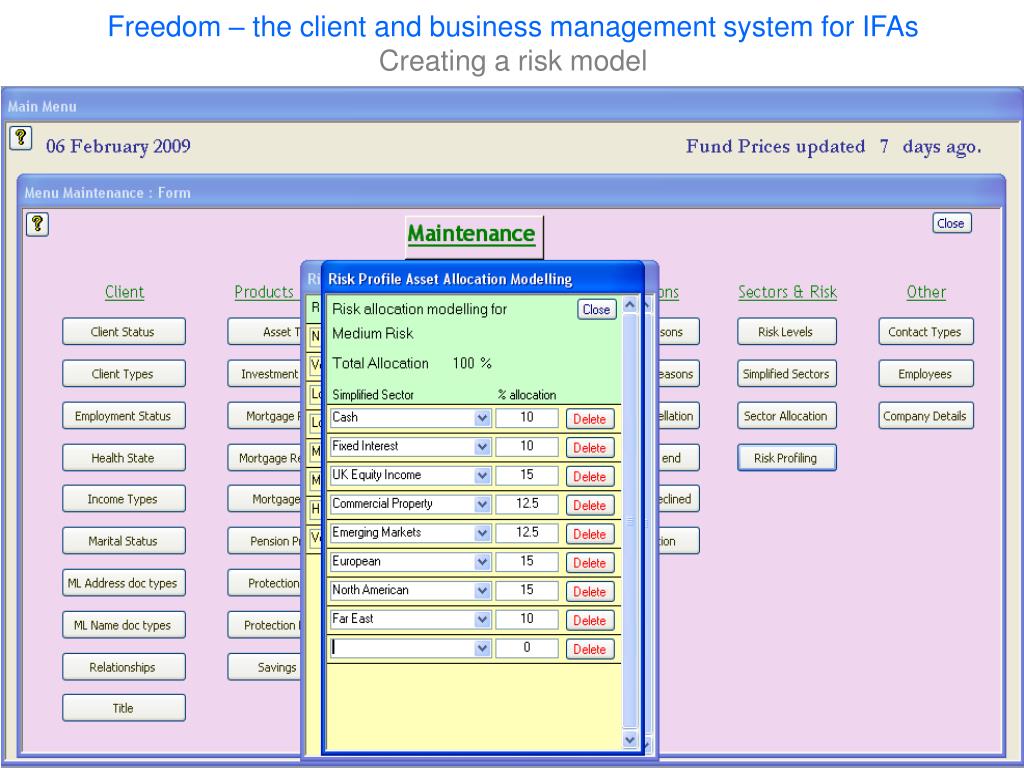Viewport: 1024px width, 768px height.
Task: Open Contact Types maintenance
Action: pyautogui.click(x=925, y=332)
